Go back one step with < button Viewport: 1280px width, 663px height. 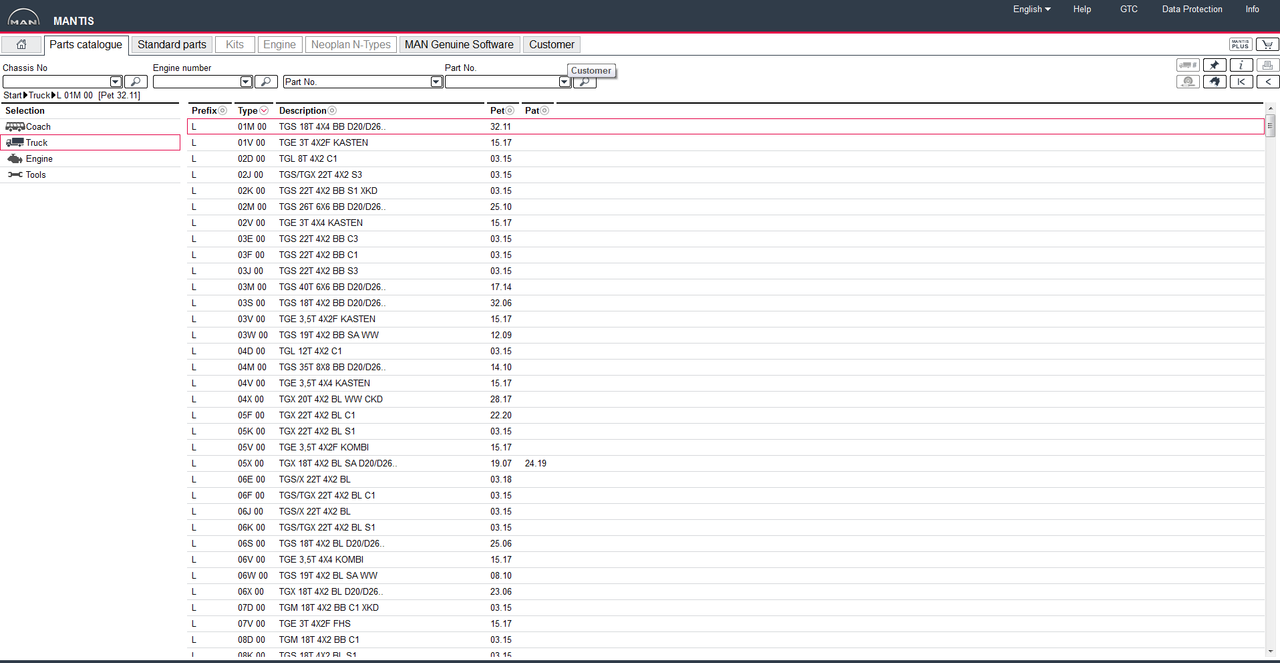tap(1267, 82)
